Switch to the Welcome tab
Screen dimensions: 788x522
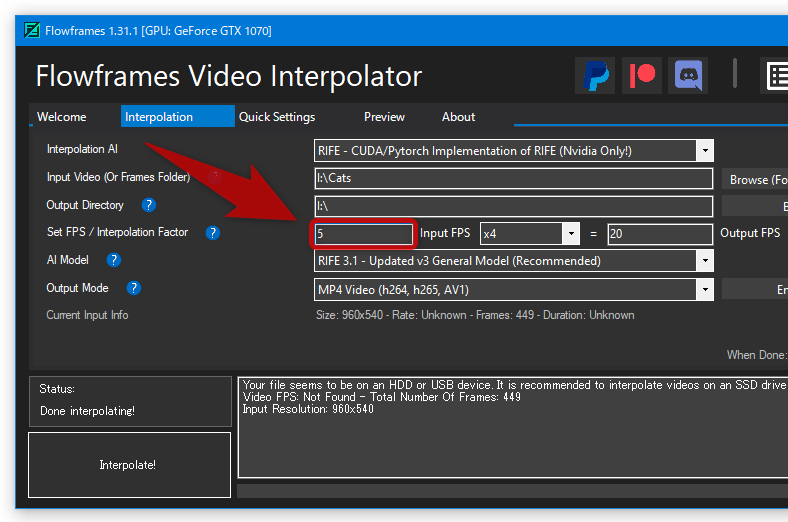click(x=61, y=117)
